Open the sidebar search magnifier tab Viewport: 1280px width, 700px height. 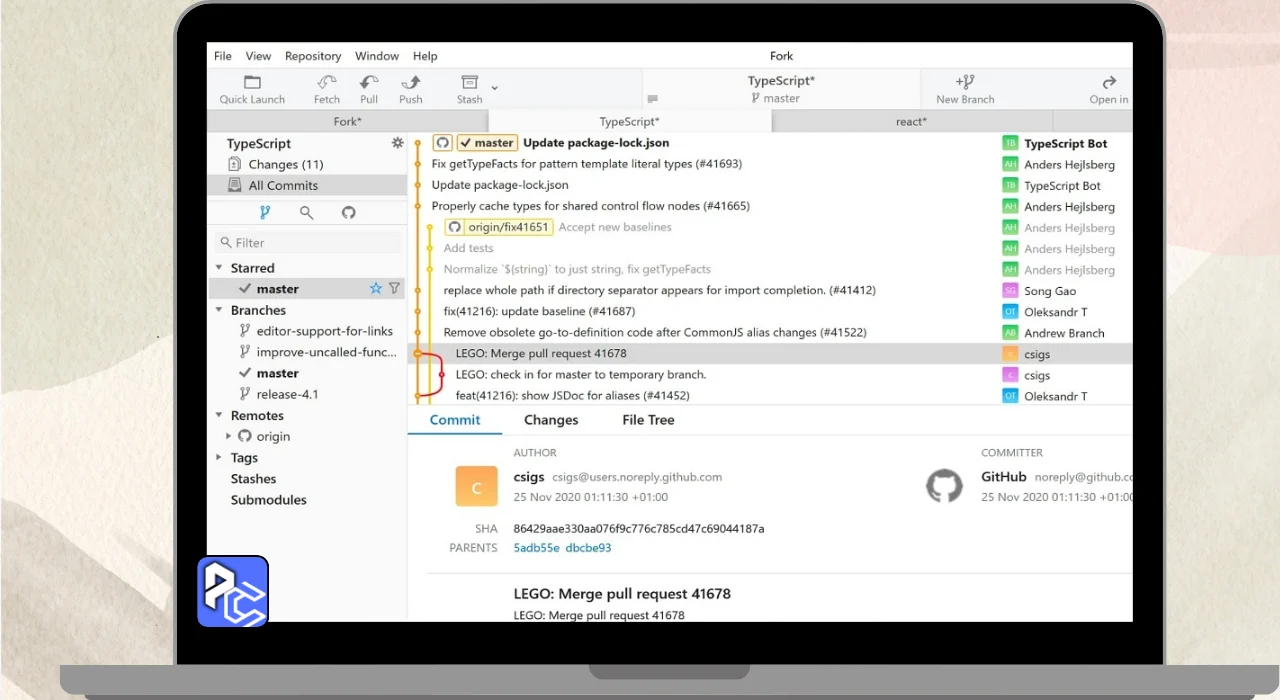pyautogui.click(x=307, y=212)
